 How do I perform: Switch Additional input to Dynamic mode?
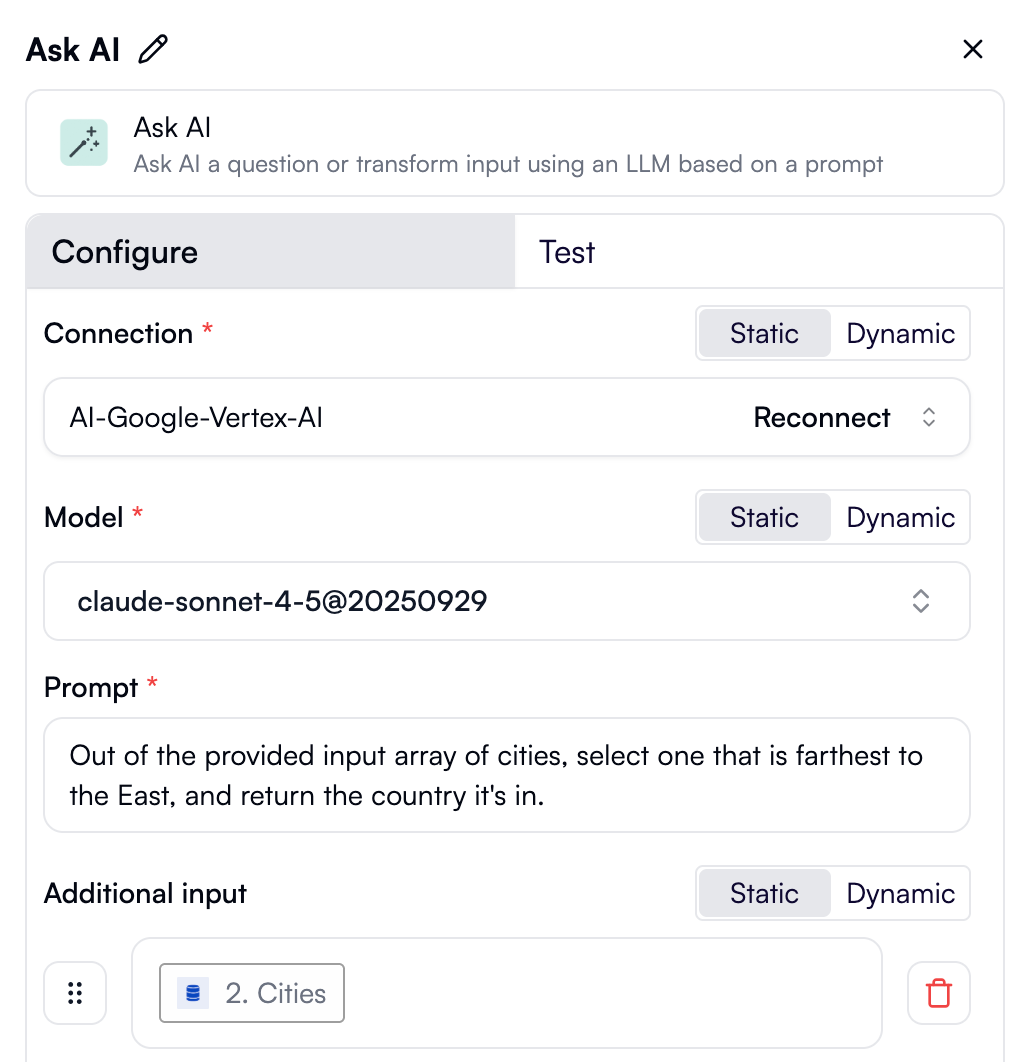point(899,893)
